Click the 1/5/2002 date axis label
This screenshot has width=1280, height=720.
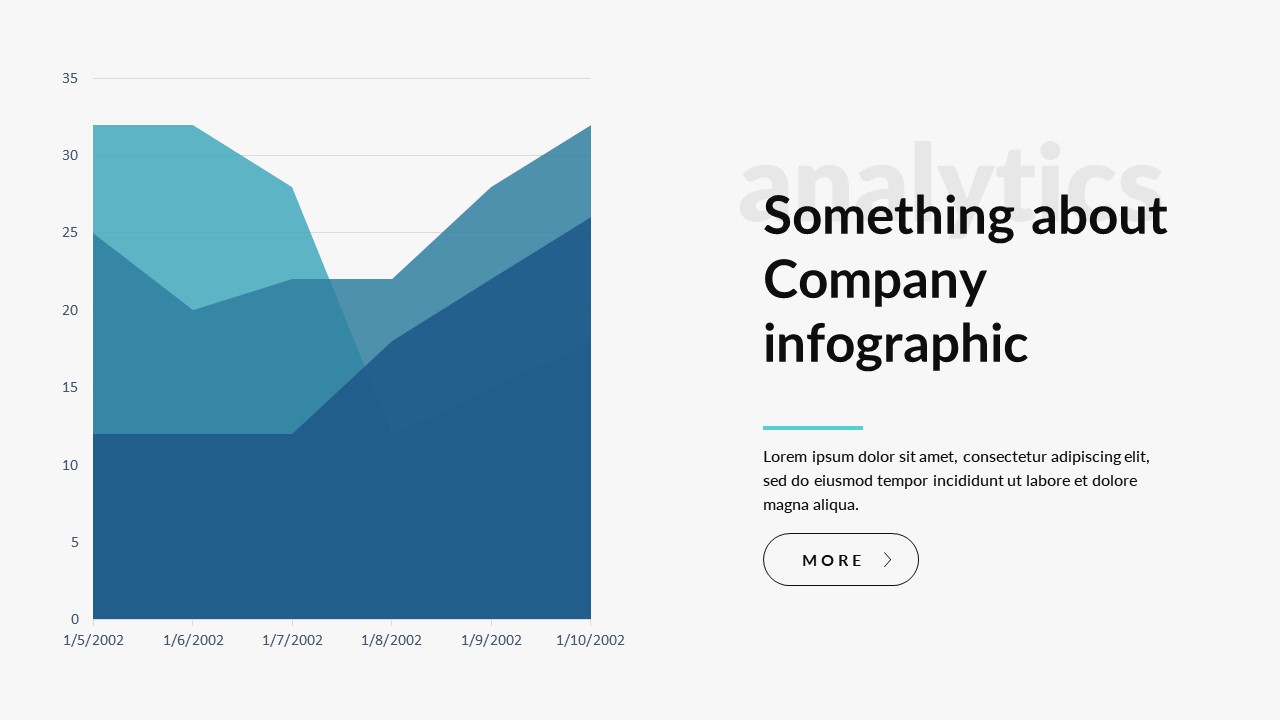[93, 640]
